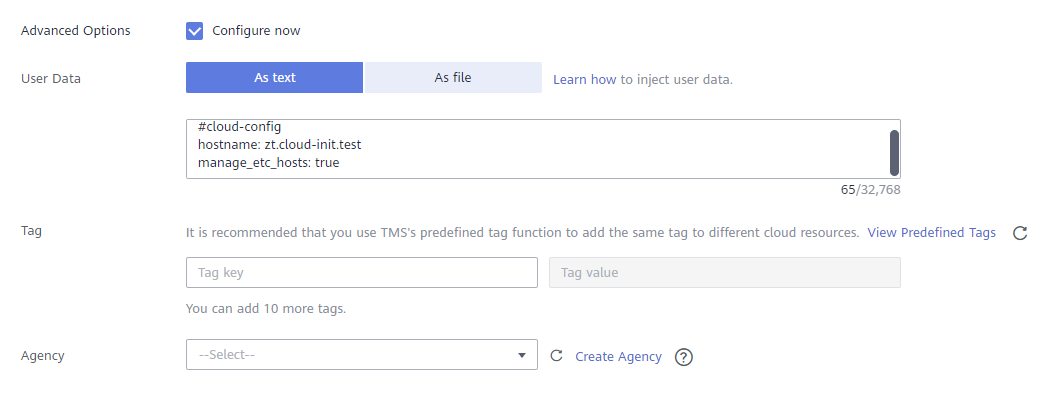Follow the Create Agency link
Screen dimensions: 1058x399
click(618, 356)
